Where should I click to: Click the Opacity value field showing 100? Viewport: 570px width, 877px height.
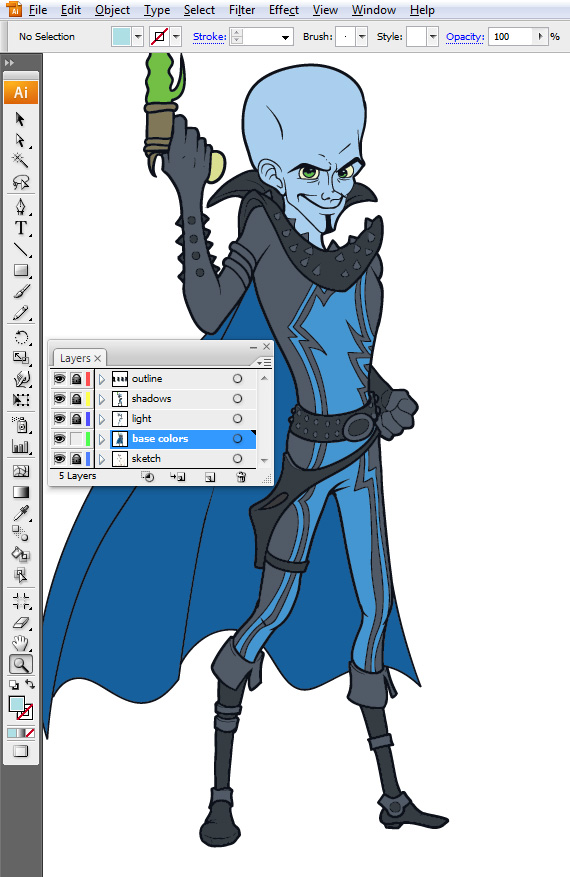[511, 37]
